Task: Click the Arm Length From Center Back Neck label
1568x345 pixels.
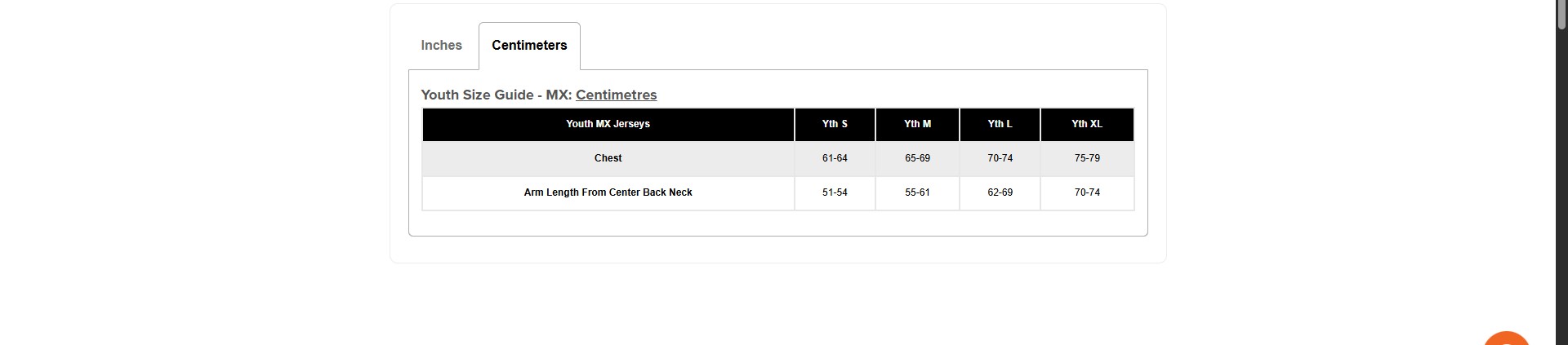Action: click(x=608, y=192)
